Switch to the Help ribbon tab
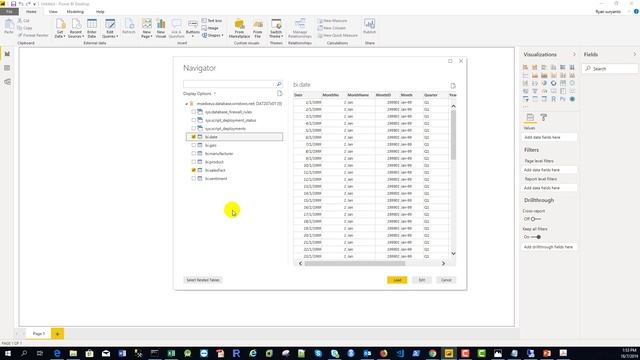The width and height of the screenshot is (640, 360). [100, 11]
